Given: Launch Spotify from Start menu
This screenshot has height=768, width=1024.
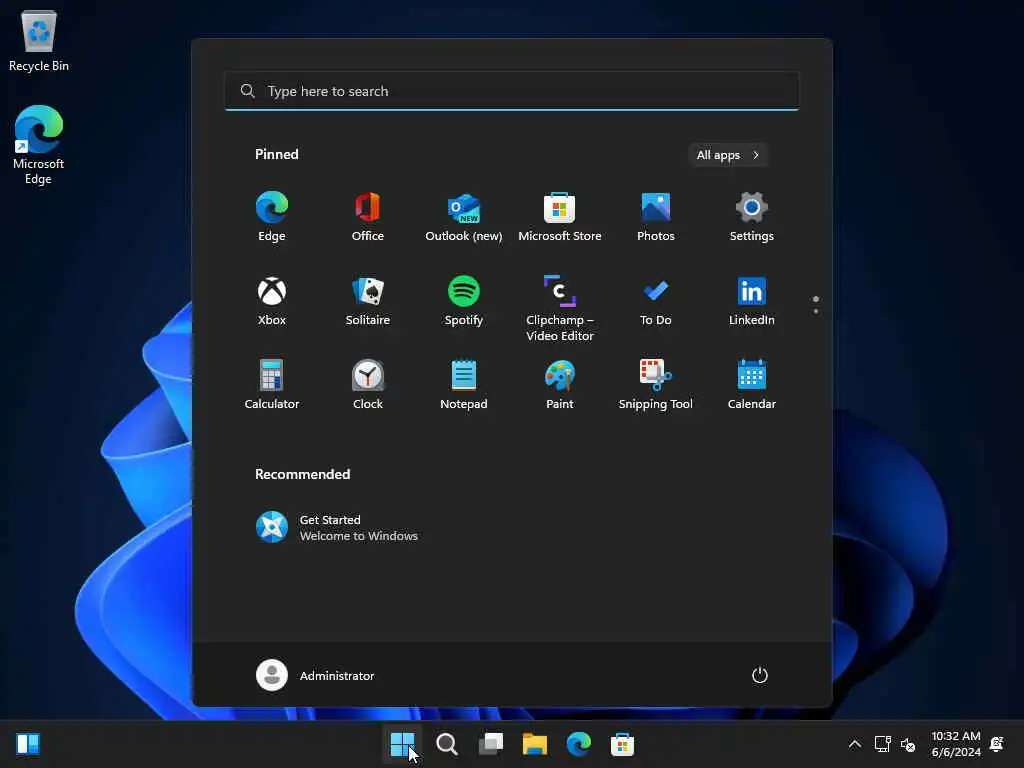Looking at the screenshot, I should pos(464,301).
